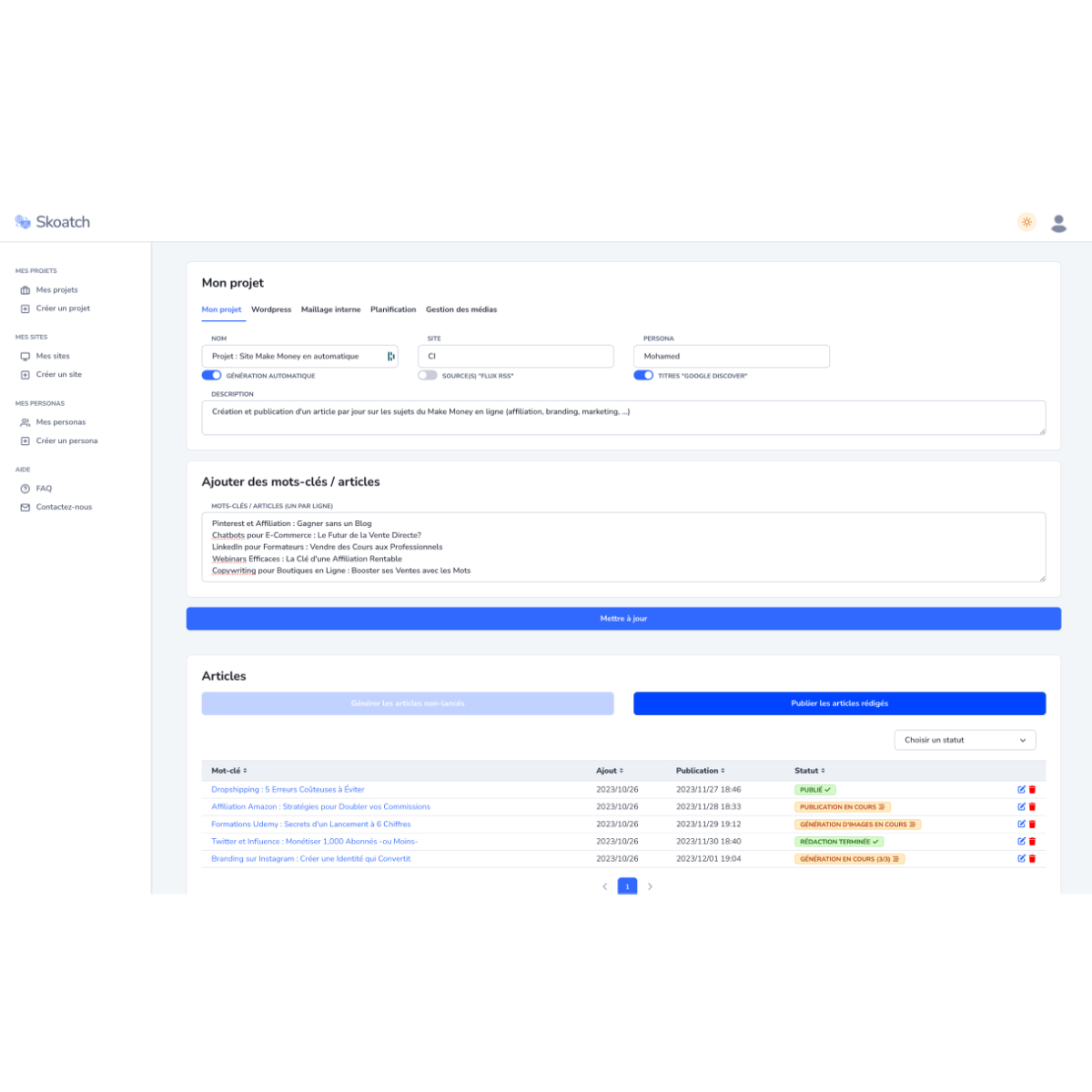The width and height of the screenshot is (1092, 1092).
Task: Click the mots-clés / articles text area
Action: (x=623, y=547)
